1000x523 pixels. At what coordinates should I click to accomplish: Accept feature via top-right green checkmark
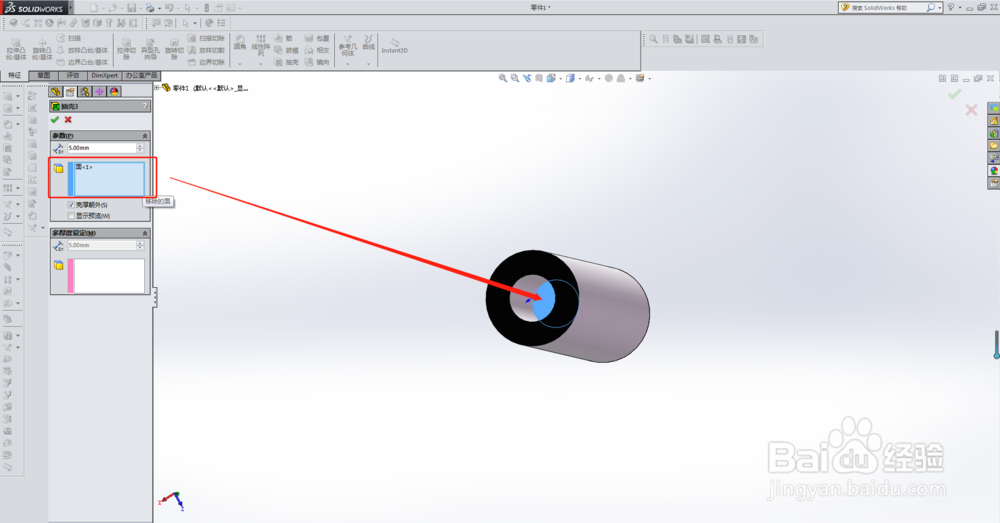point(954,94)
